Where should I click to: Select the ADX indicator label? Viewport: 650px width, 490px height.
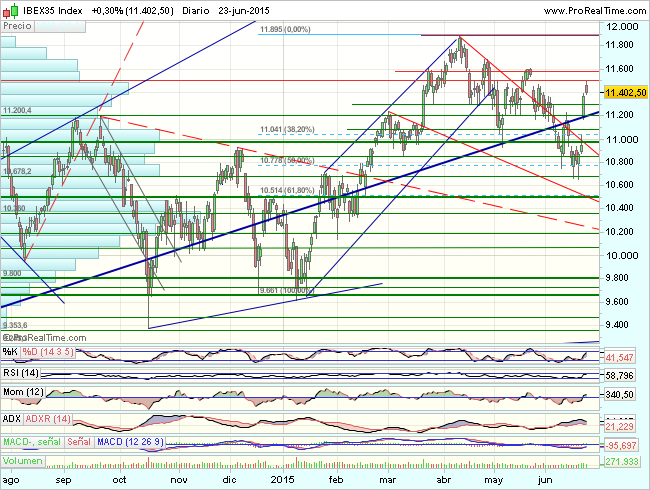point(12,417)
